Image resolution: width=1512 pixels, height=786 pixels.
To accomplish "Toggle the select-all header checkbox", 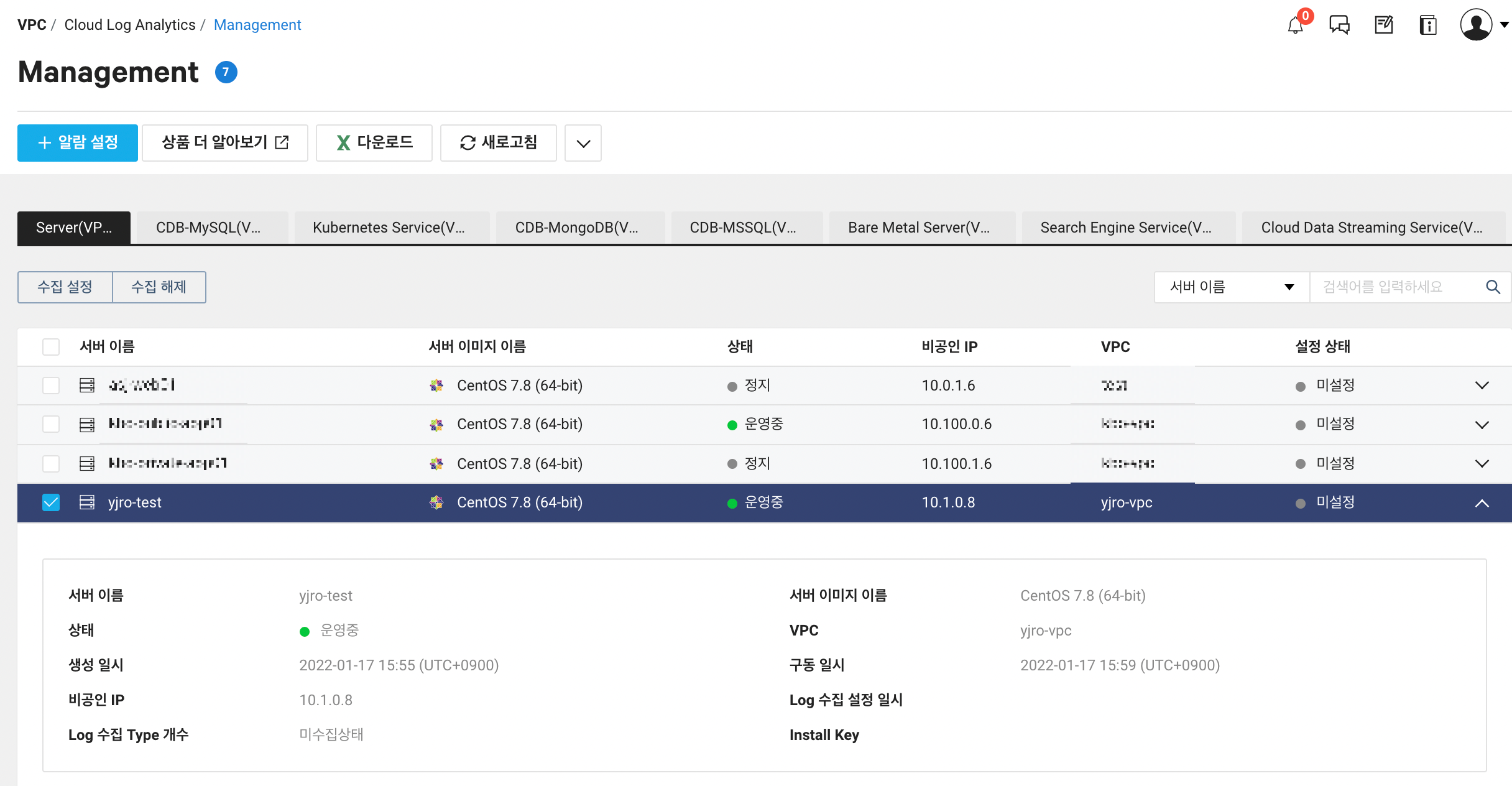I will [x=51, y=347].
